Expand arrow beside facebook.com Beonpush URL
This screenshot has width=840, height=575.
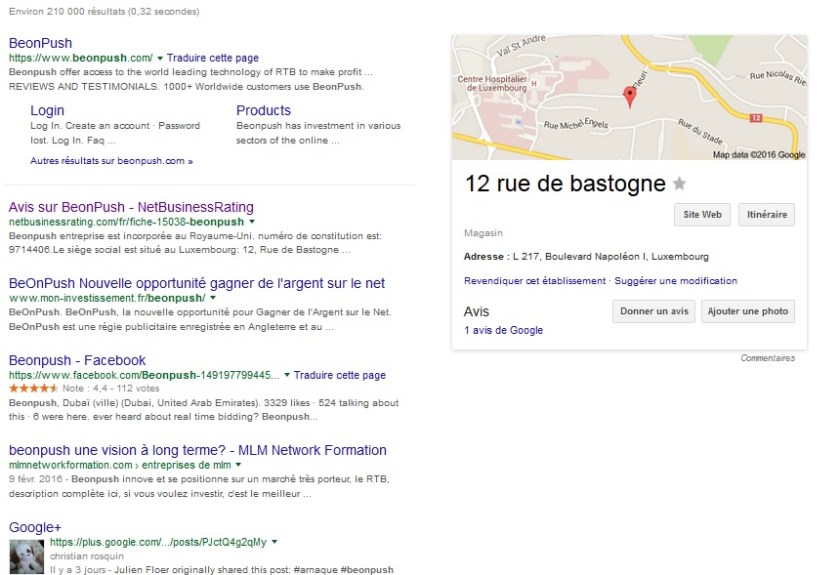(287, 375)
